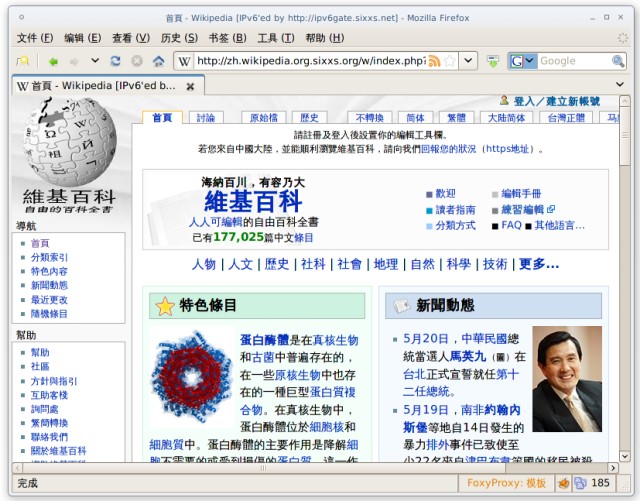Click the search magnifier icon
This screenshot has width=640, height=501.
[618, 61]
